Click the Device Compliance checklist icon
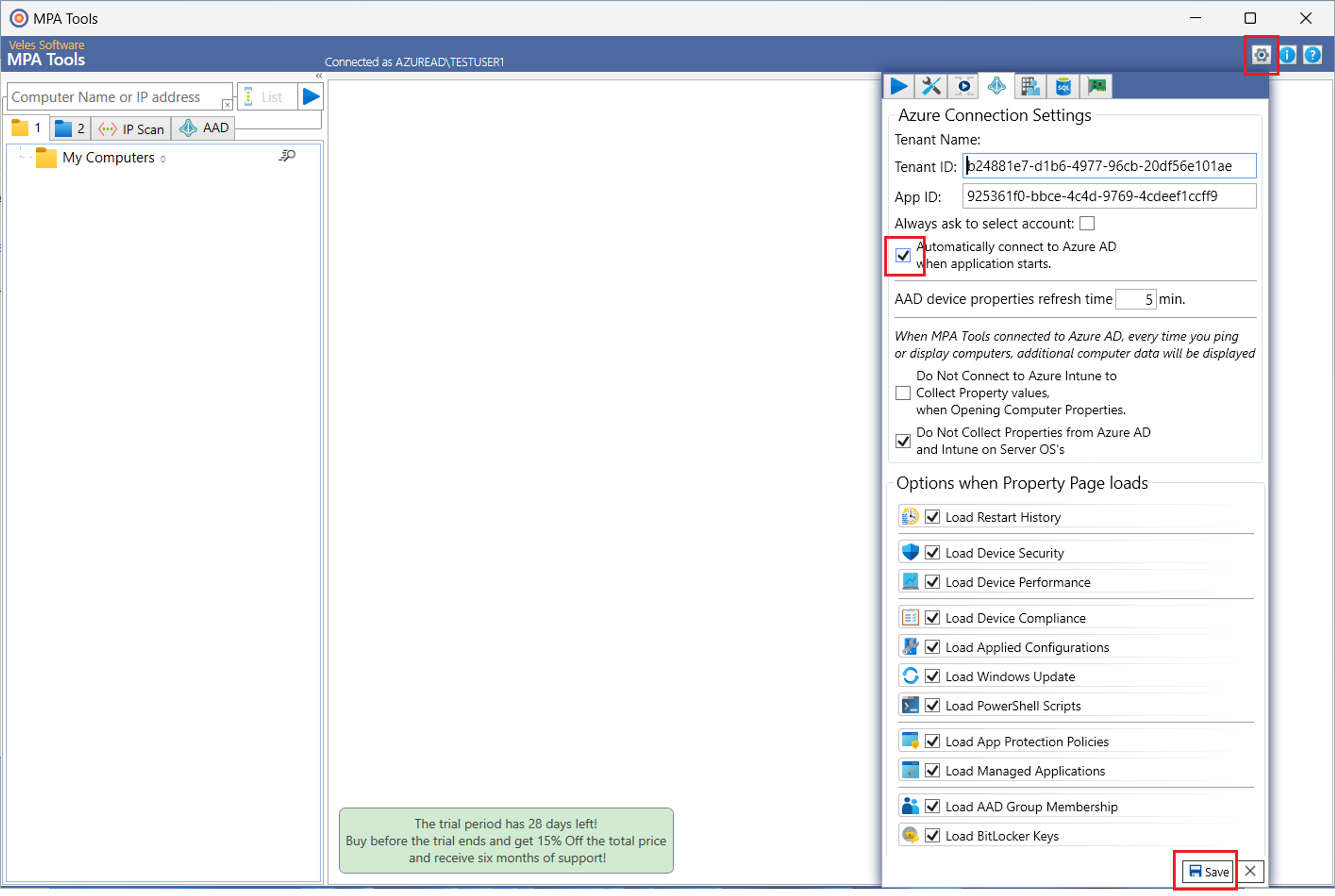The width and height of the screenshot is (1335, 896). point(910,618)
